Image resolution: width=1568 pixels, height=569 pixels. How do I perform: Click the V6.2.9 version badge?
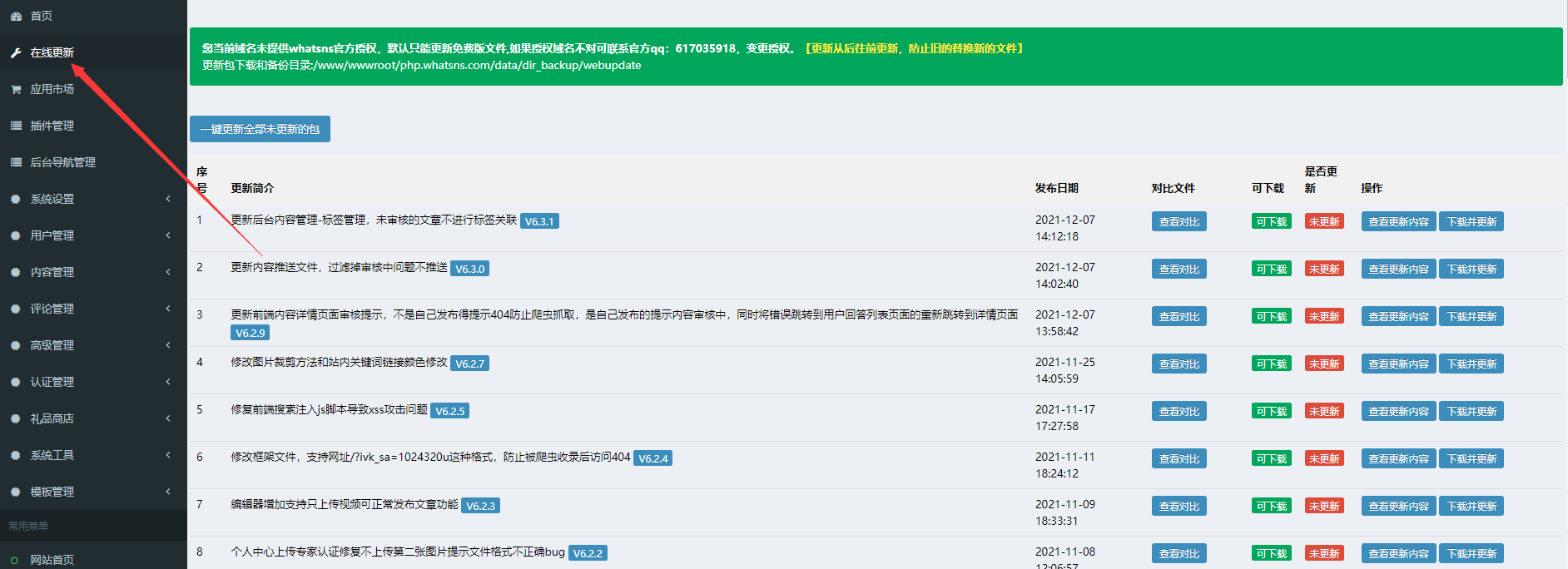point(250,333)
